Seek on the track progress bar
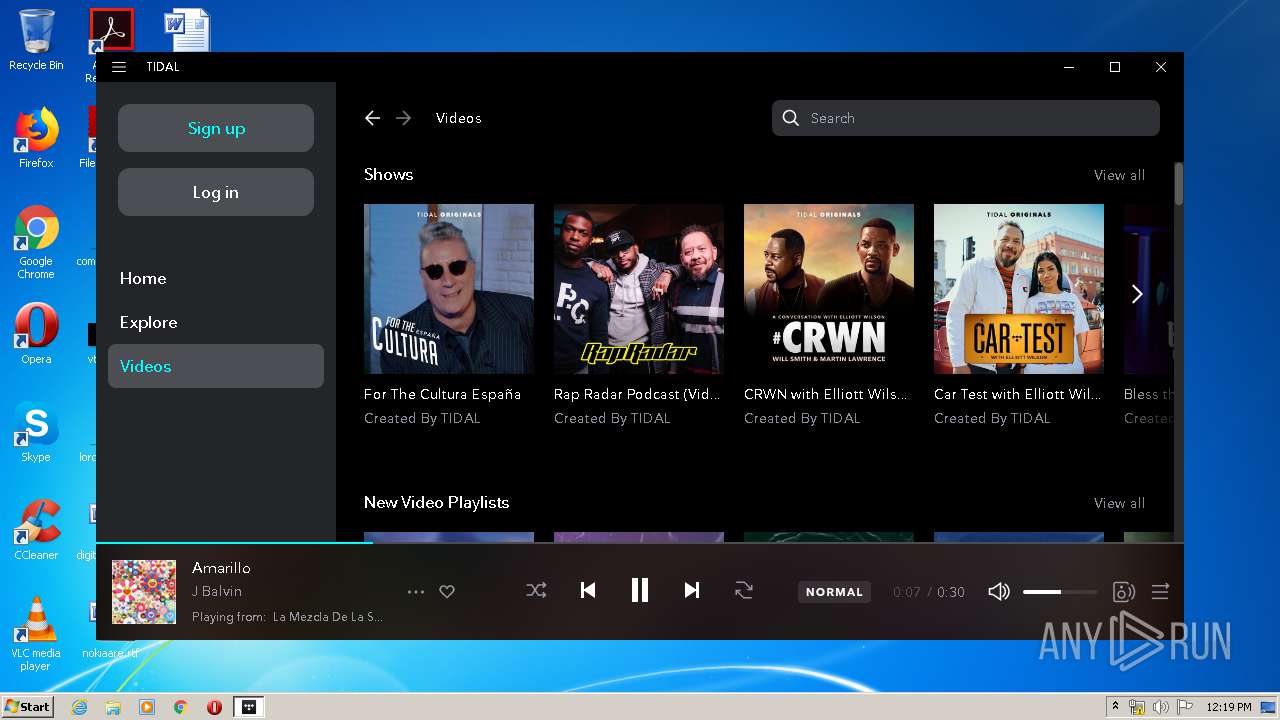 pos(640,543)
